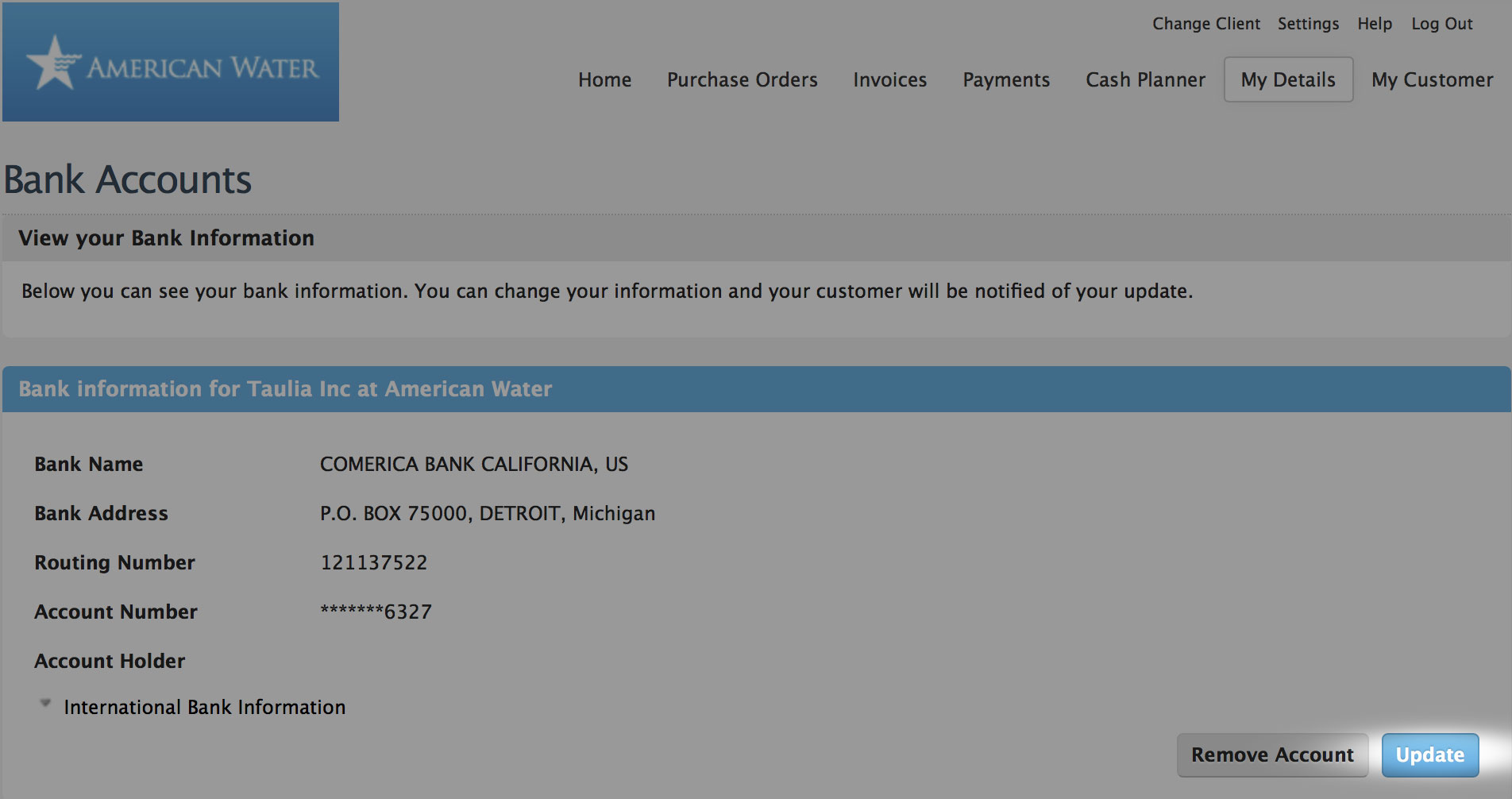This screenshot has height=799, width=1512.
Task: Open the Help link
Action: 1375,24
